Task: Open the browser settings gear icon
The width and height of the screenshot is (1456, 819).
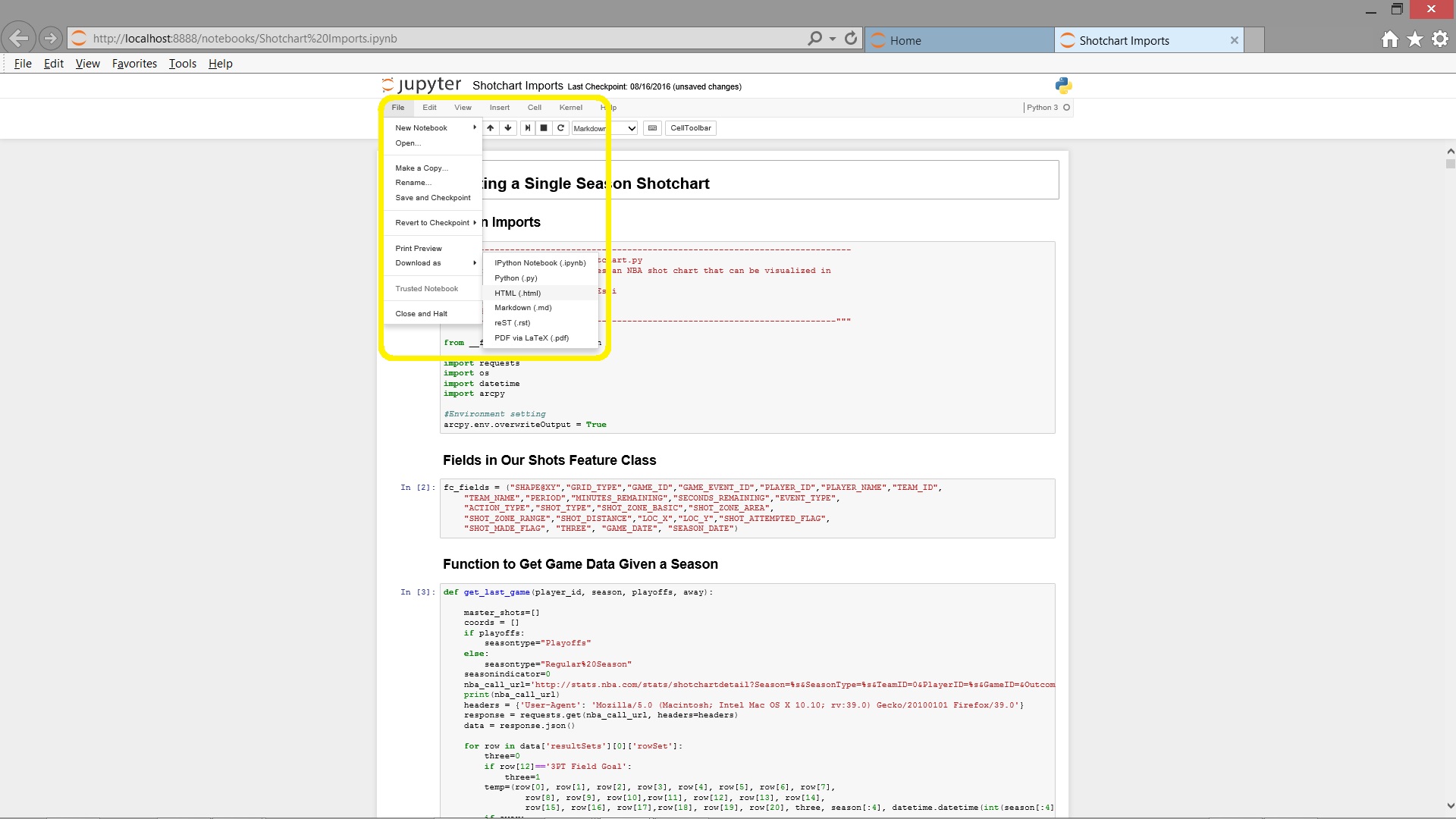Action: [x=1440, y=39]
